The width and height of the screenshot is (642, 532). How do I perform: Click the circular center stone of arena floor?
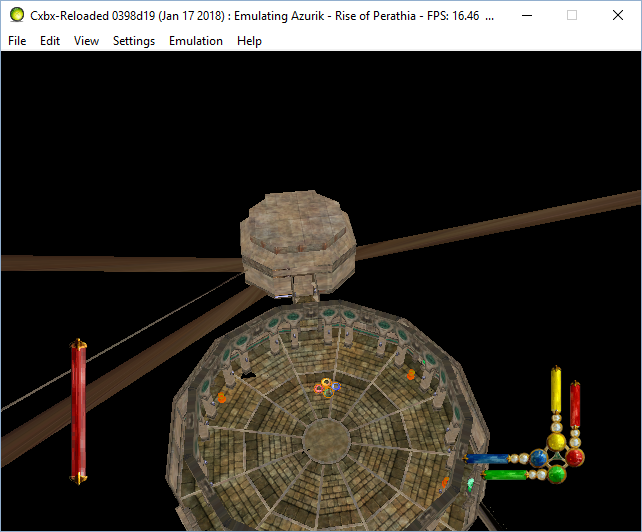pos(326,440)
